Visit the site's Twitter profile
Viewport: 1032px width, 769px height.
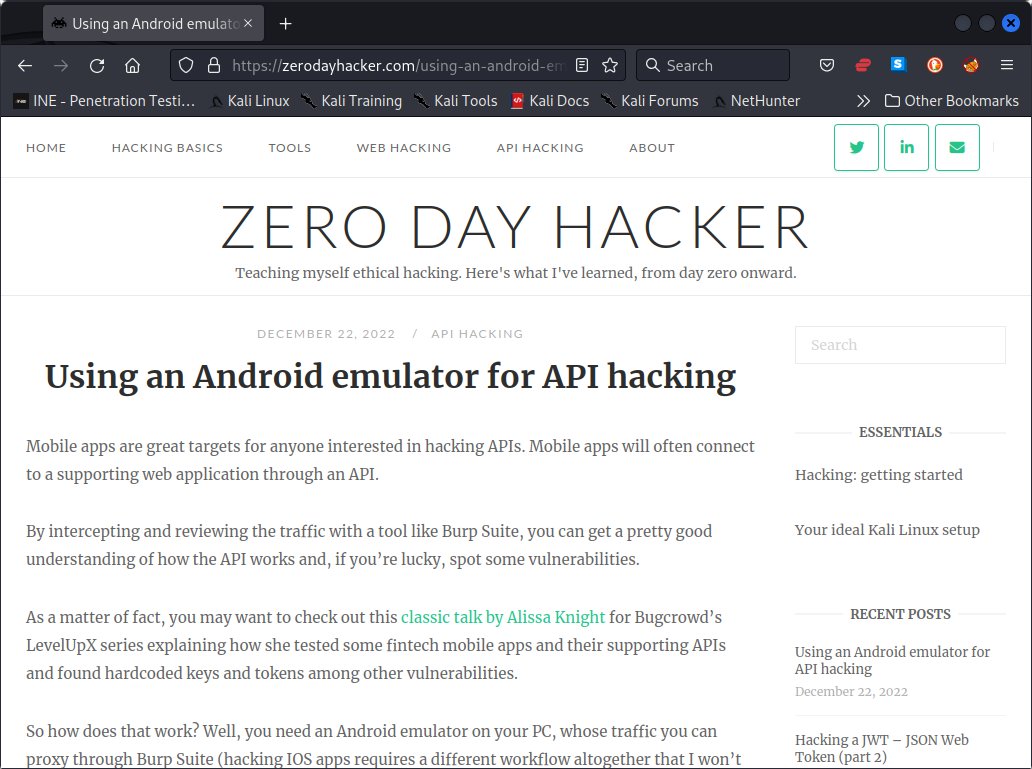[x=856, y=147]
